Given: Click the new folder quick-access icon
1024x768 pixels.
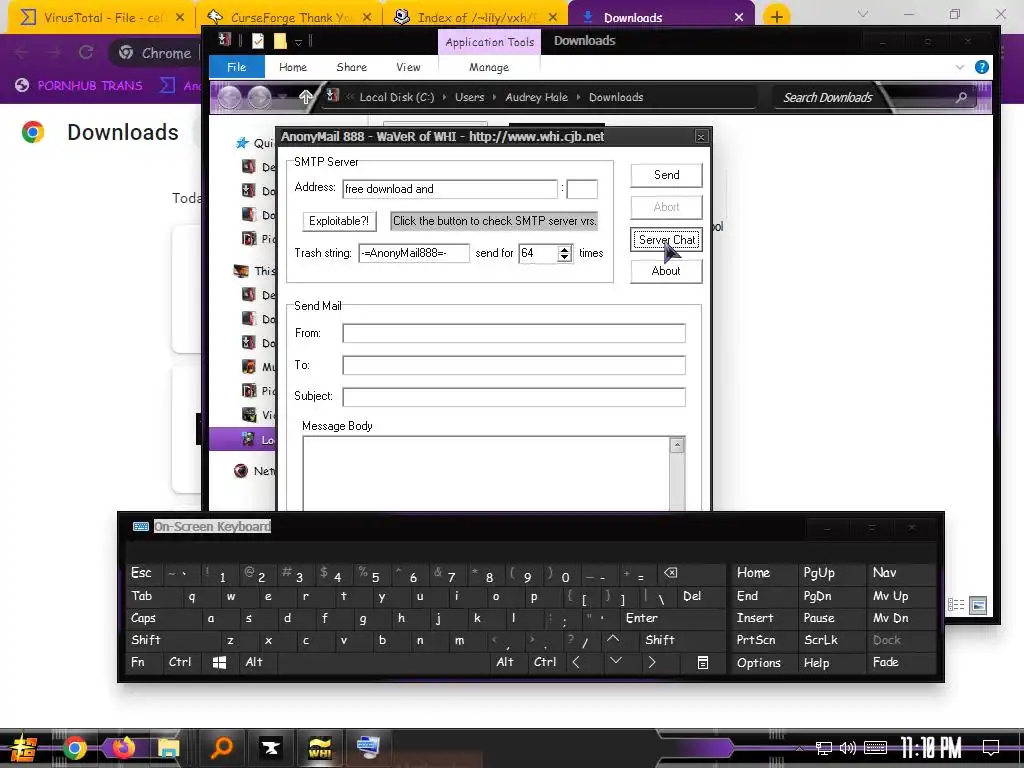Looking at the screenshot, I should point(280,41).
